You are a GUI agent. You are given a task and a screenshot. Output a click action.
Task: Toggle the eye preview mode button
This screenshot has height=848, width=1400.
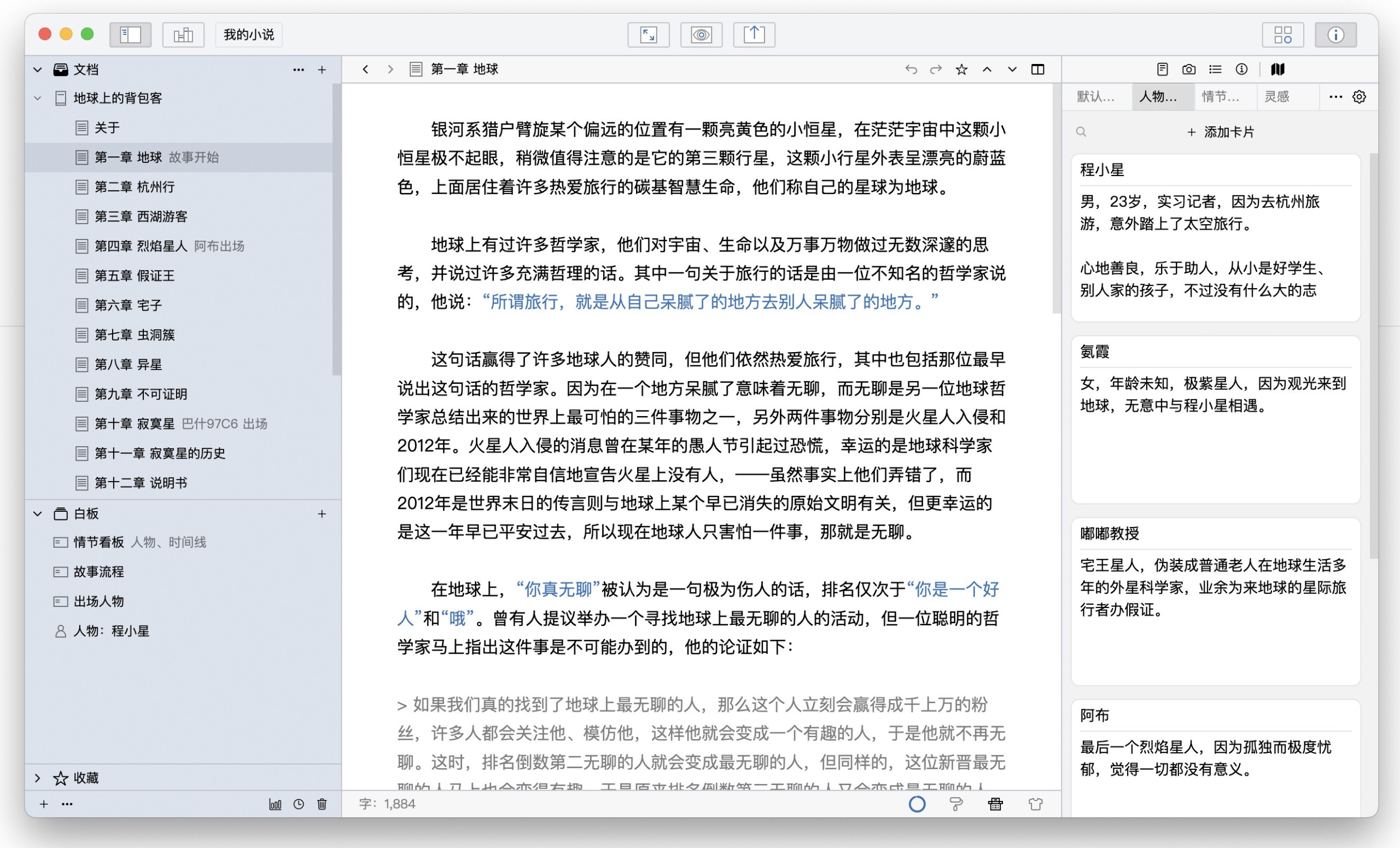click(x=701, y=34)
